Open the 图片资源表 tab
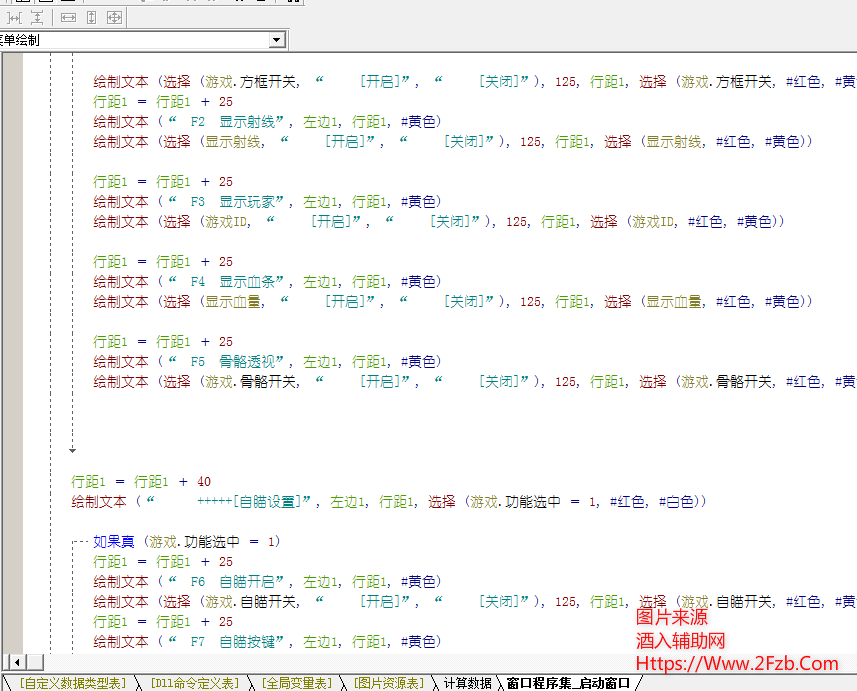This screenshot has height=691, width=857. click(x=389, y=683)
